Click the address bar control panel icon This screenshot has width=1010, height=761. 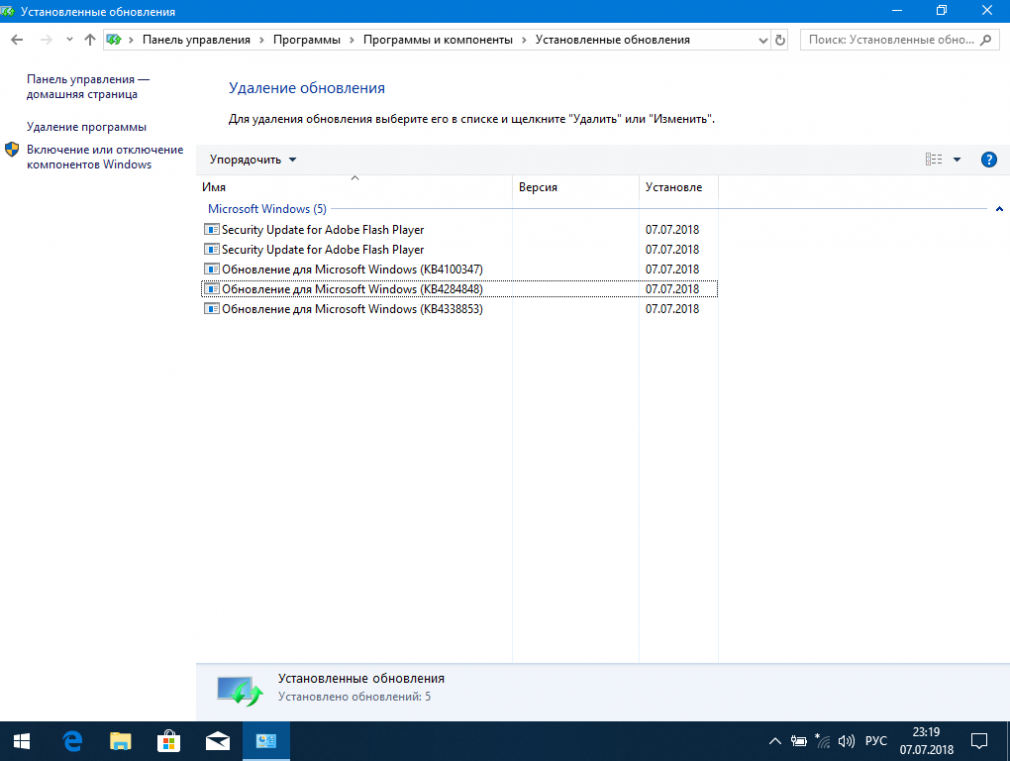point(114,40)
